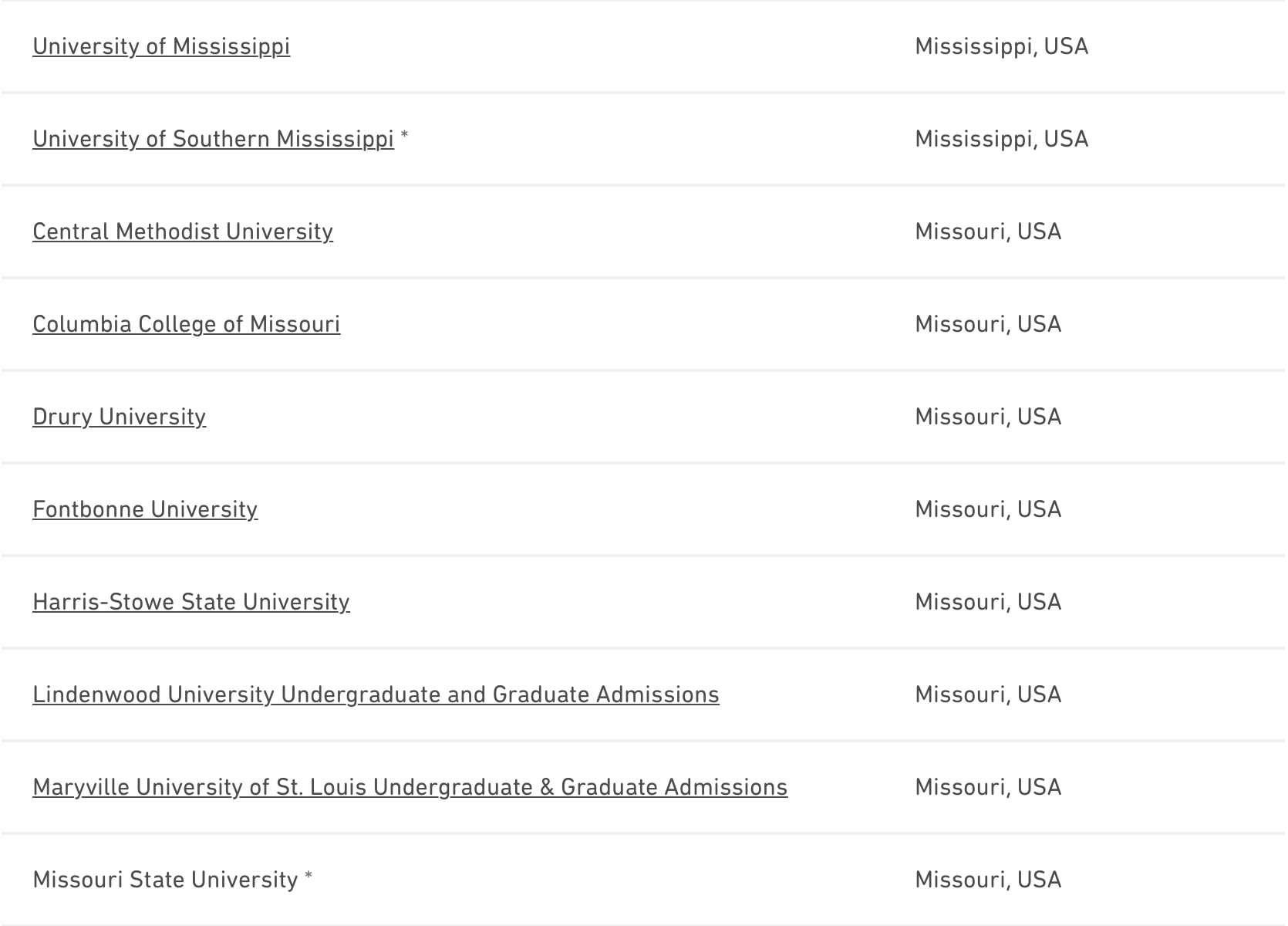Visit the Fontbonne University link
This screenshot has width=1288, height=926.
point(145,509)
